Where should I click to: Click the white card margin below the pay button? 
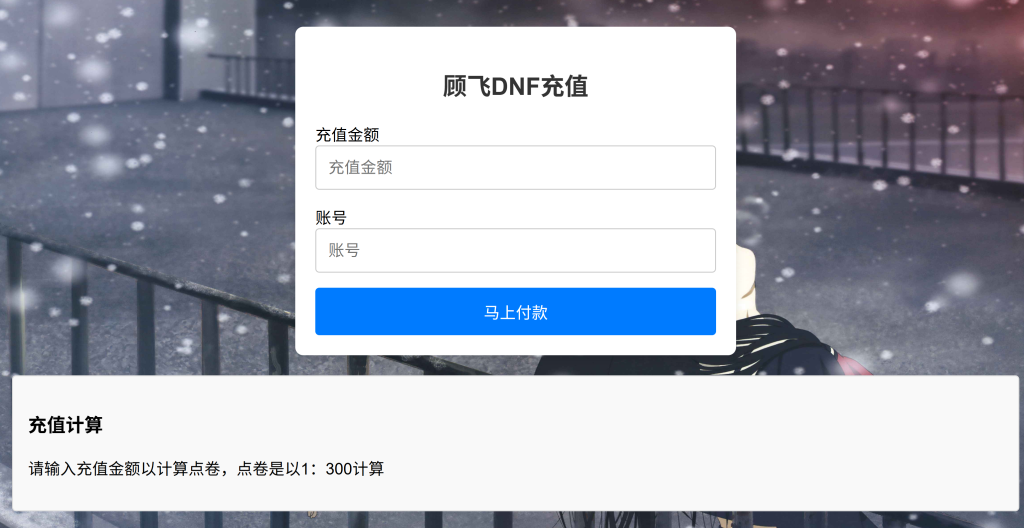[x=515, y=345]
